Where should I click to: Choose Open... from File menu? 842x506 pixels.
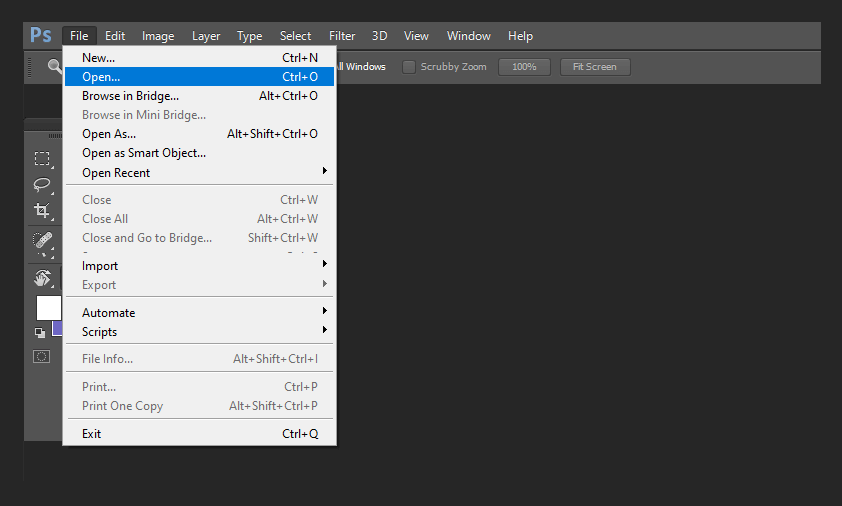199,77
